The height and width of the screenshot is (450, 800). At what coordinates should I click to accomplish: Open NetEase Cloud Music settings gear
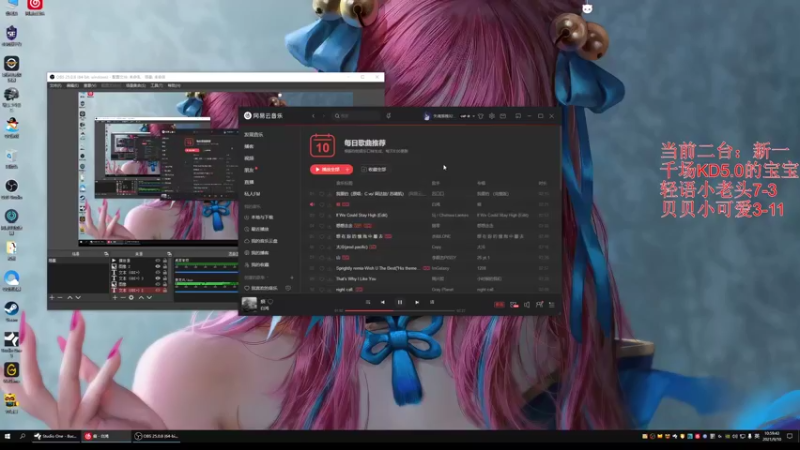pos(492,116)
